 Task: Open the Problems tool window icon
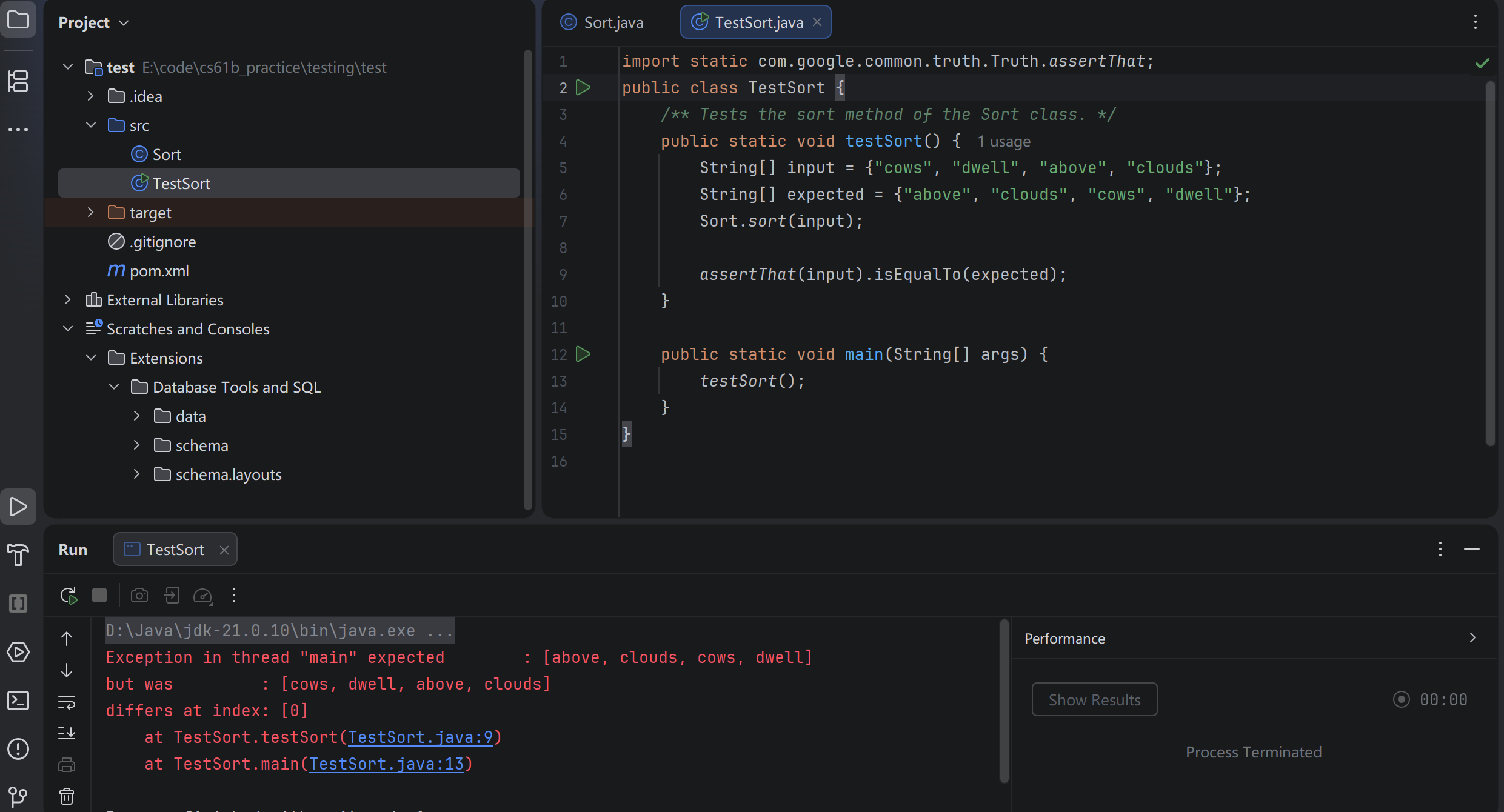coord(18,749)
